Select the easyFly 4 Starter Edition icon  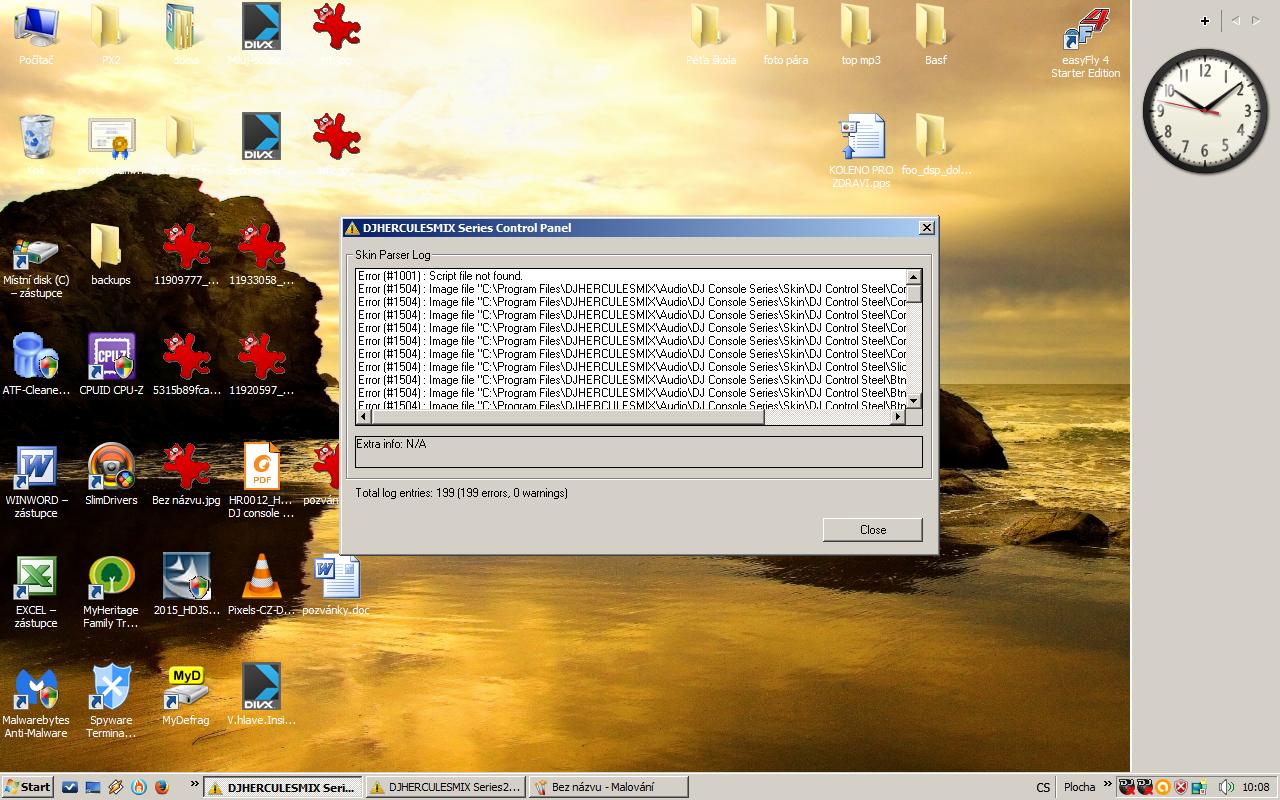[1086, 43]
